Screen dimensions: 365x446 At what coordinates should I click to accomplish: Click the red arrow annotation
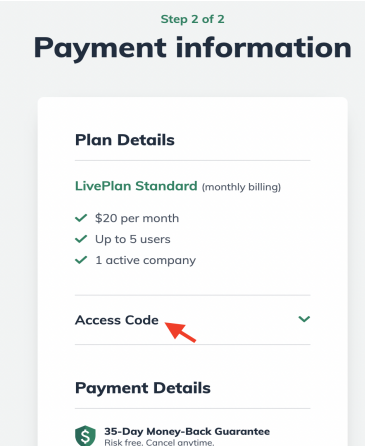180,332
